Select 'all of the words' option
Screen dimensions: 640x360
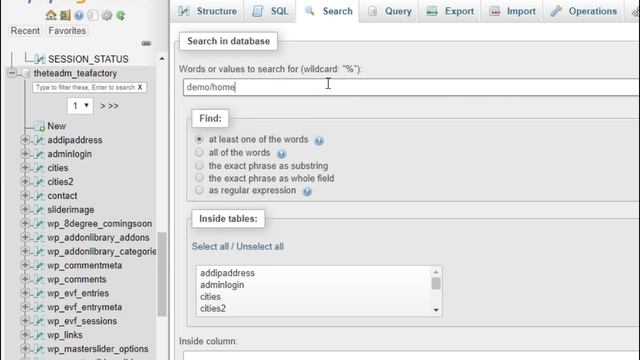coord(199,152)
